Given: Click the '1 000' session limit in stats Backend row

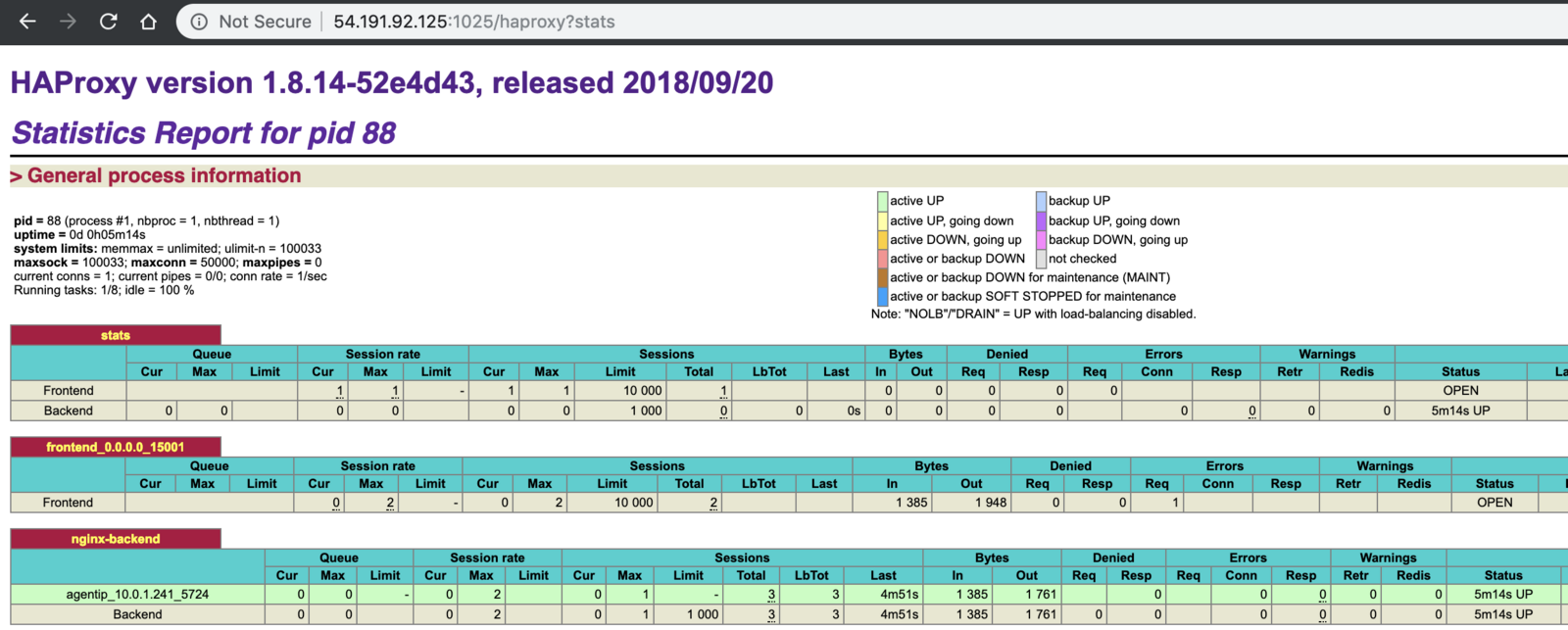Looking at the screenshot, I should click(646, 411).
